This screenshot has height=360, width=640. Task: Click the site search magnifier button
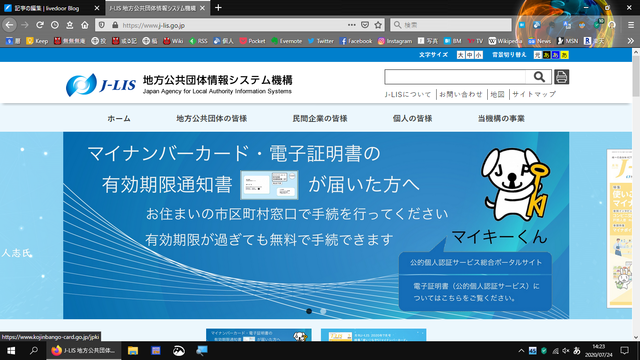[x=539, y=77]
